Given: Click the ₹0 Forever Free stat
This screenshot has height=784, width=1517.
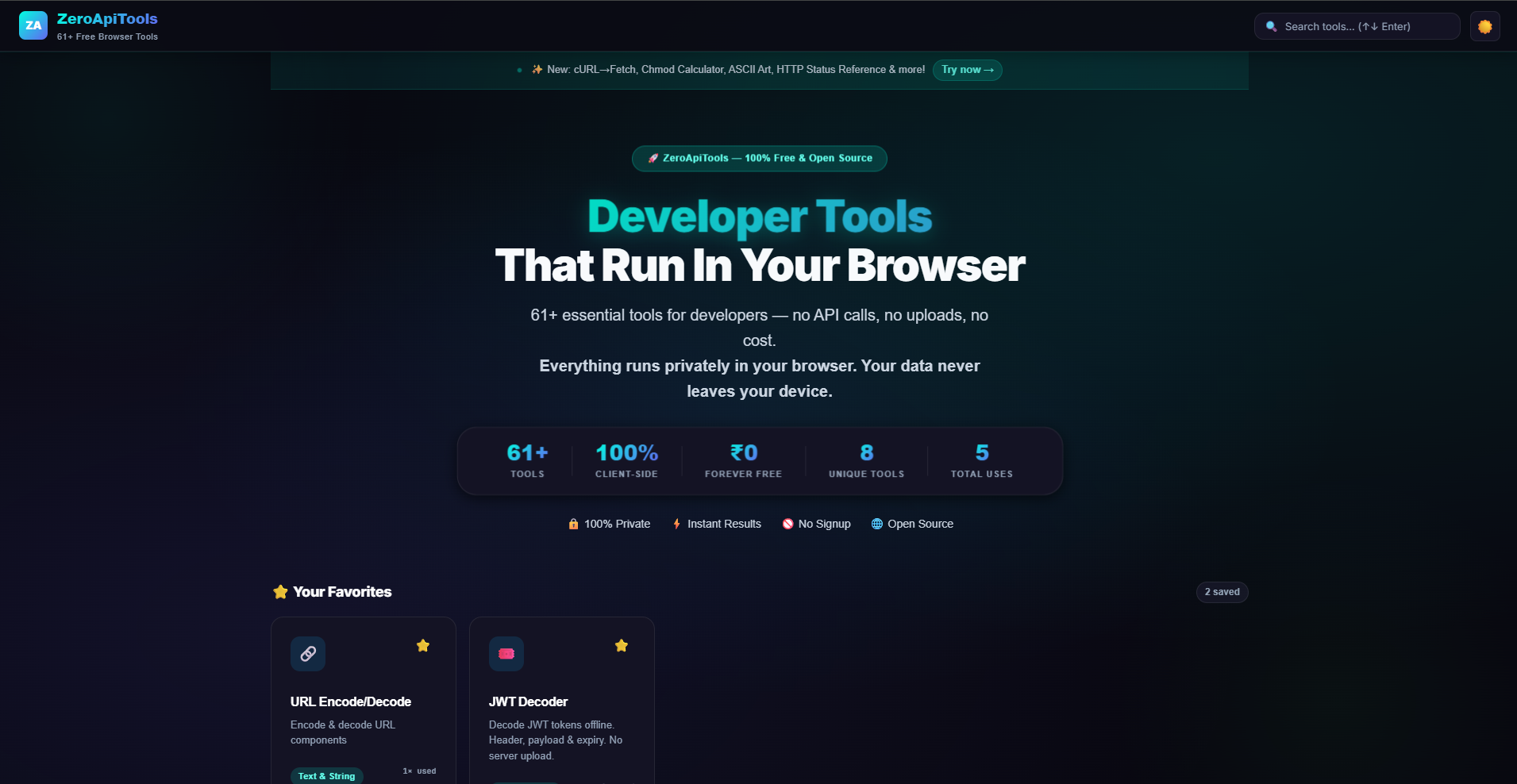Looking at the screenshot, I should click(743, 461).
